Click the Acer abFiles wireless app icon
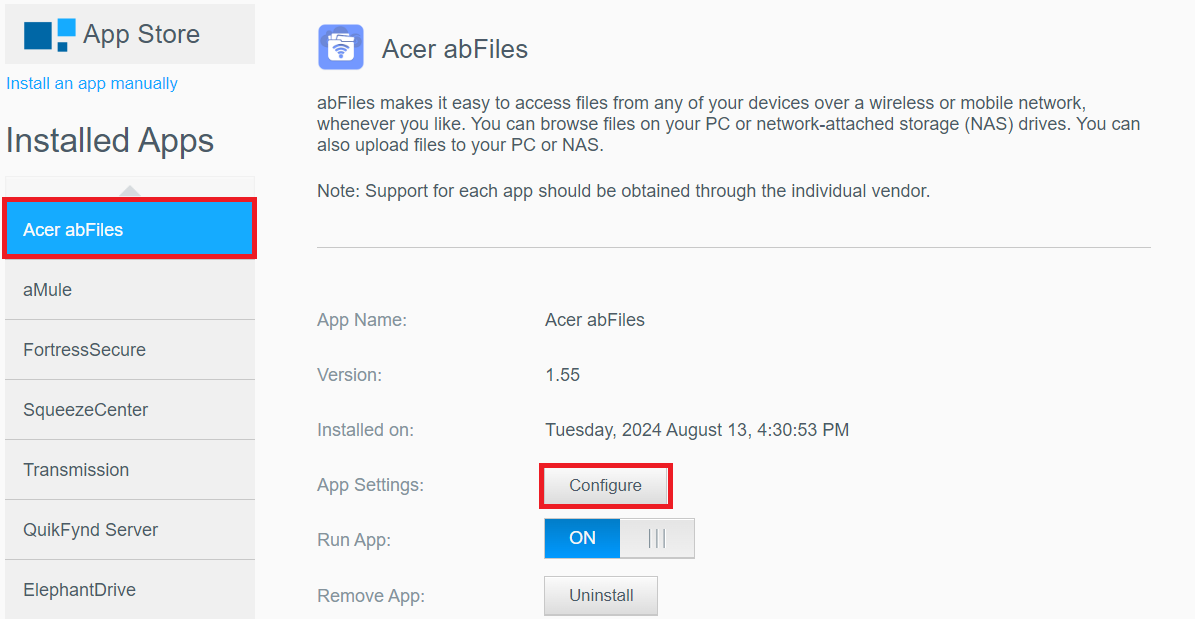 coord(341,47)
